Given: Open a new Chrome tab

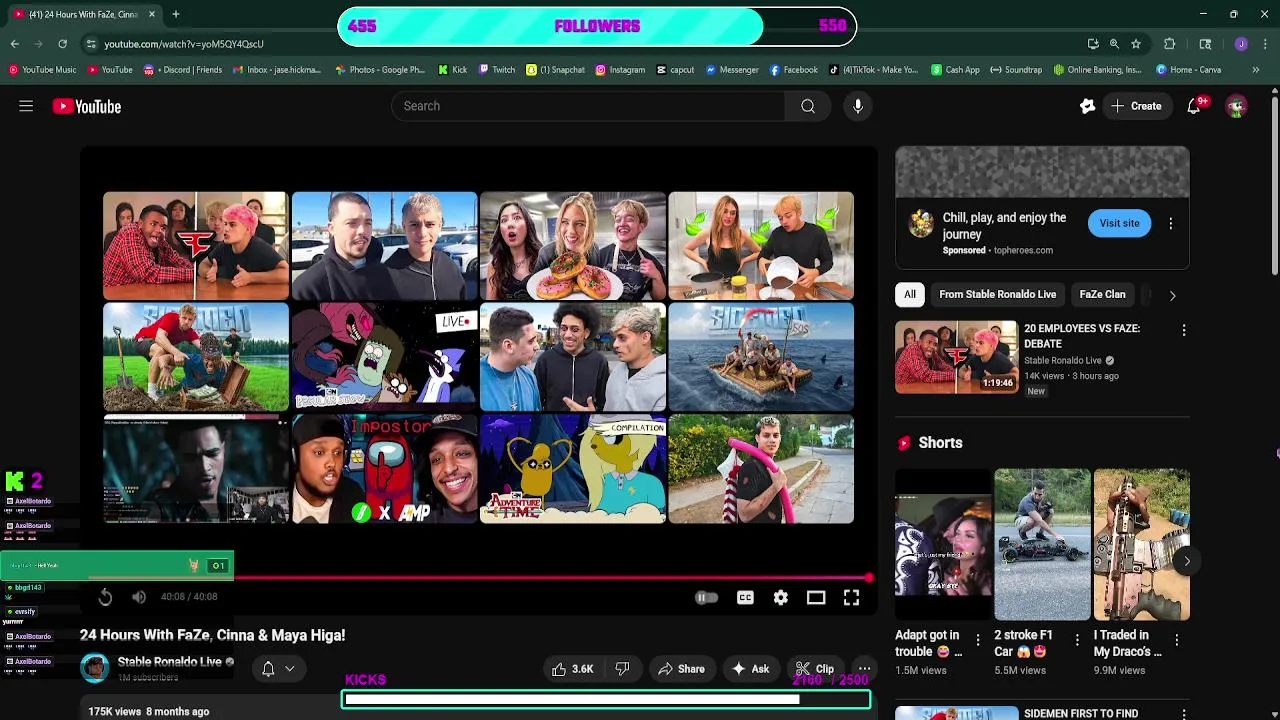Looking at the screenshot, I should 176,14.
